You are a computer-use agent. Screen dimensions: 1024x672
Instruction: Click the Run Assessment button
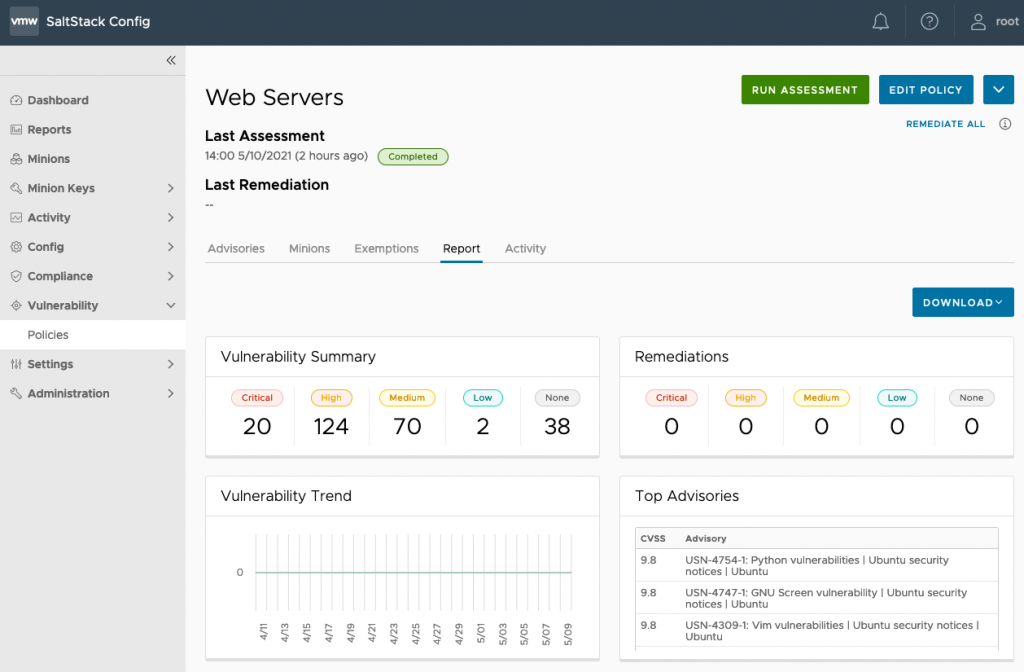804,90
